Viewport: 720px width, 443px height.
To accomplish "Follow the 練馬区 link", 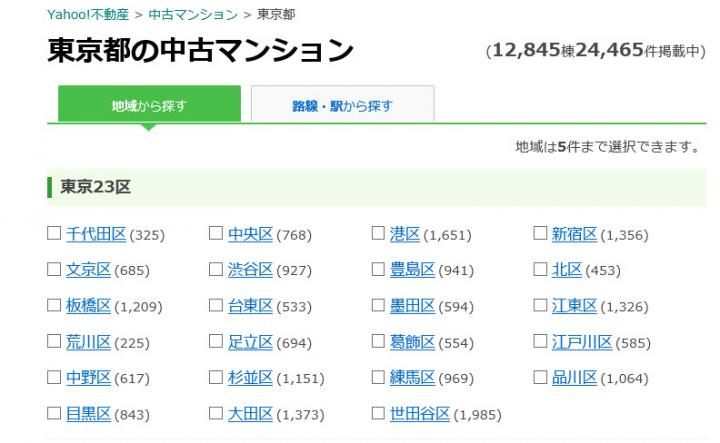I will (x=412, y=377).
